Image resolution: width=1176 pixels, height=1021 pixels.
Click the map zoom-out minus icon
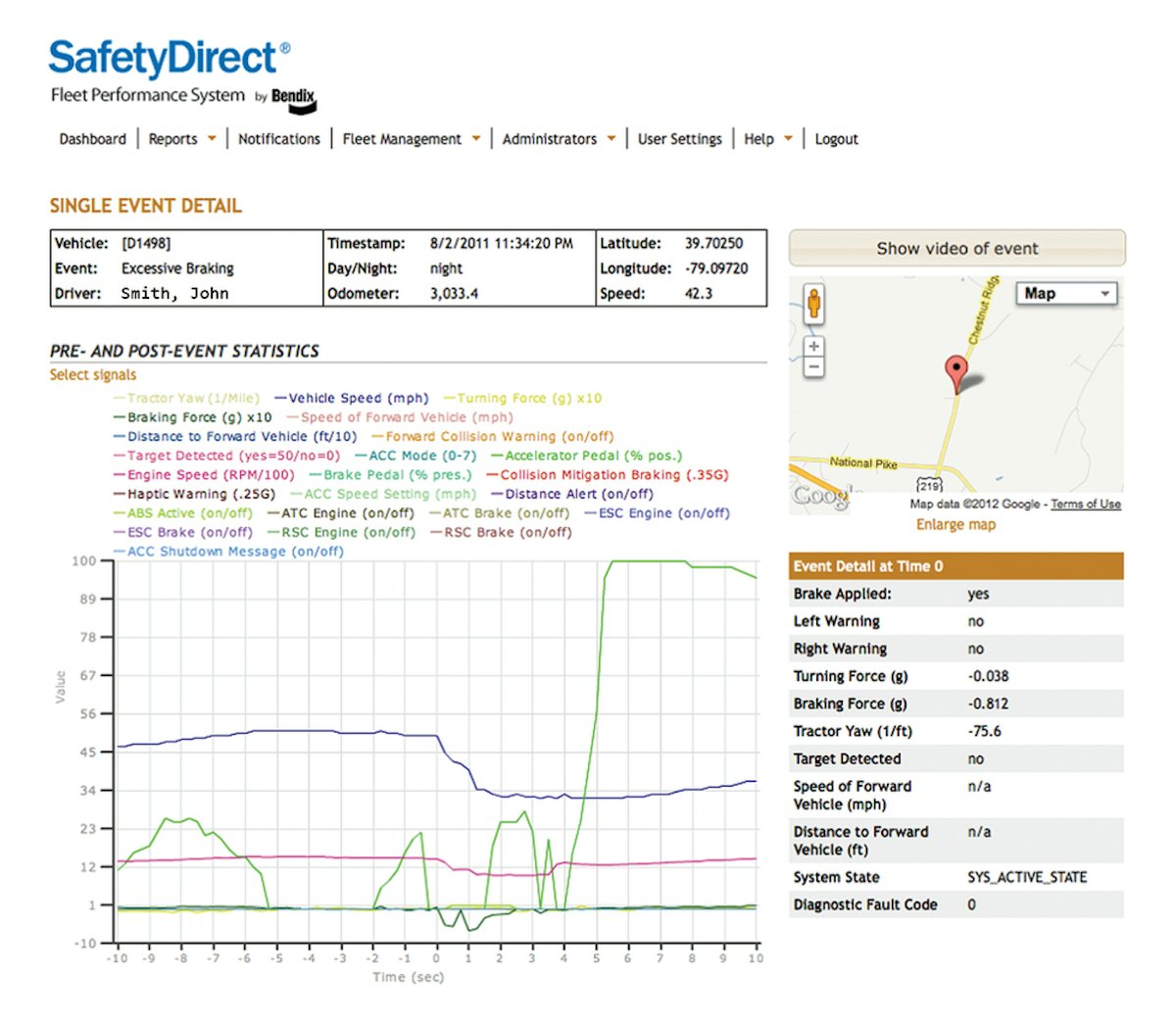click(813, 366)
